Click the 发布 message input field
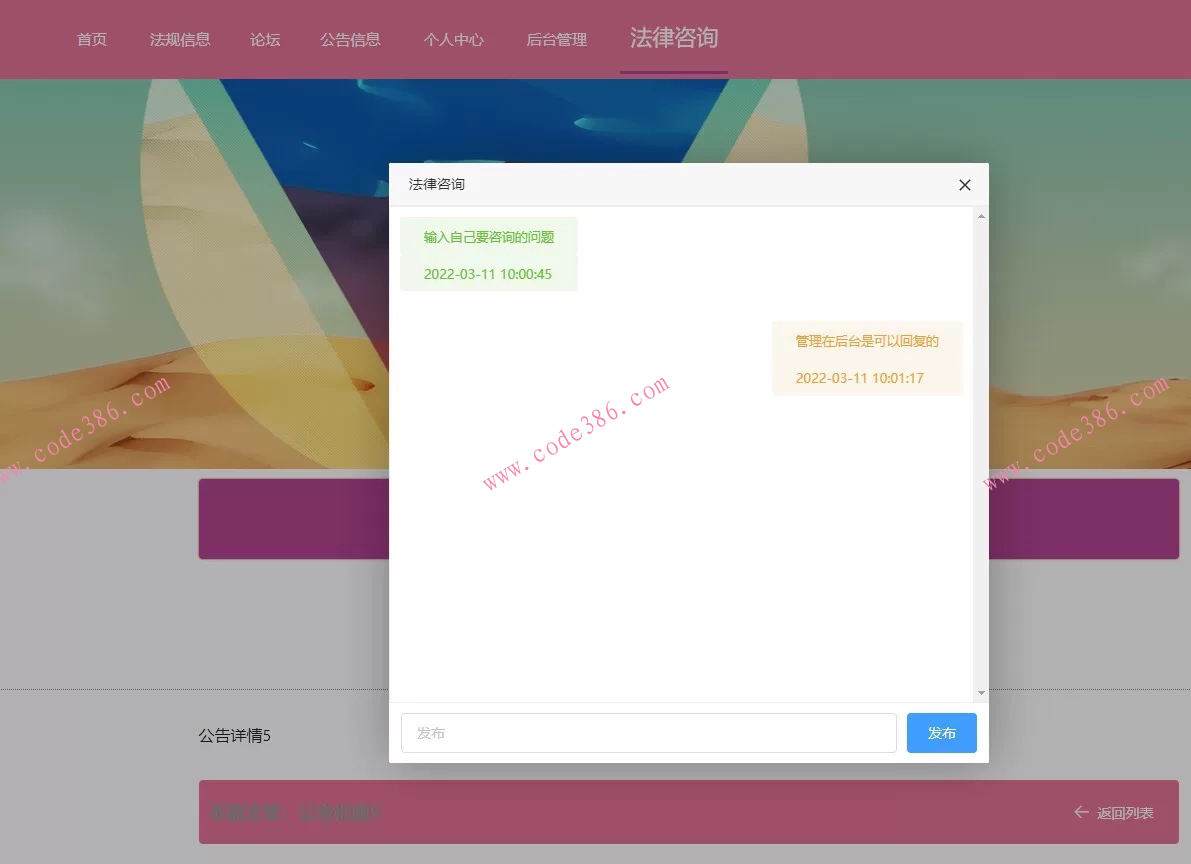The height and width of the screenshot is (864, 1191). [x=649, y=733]
